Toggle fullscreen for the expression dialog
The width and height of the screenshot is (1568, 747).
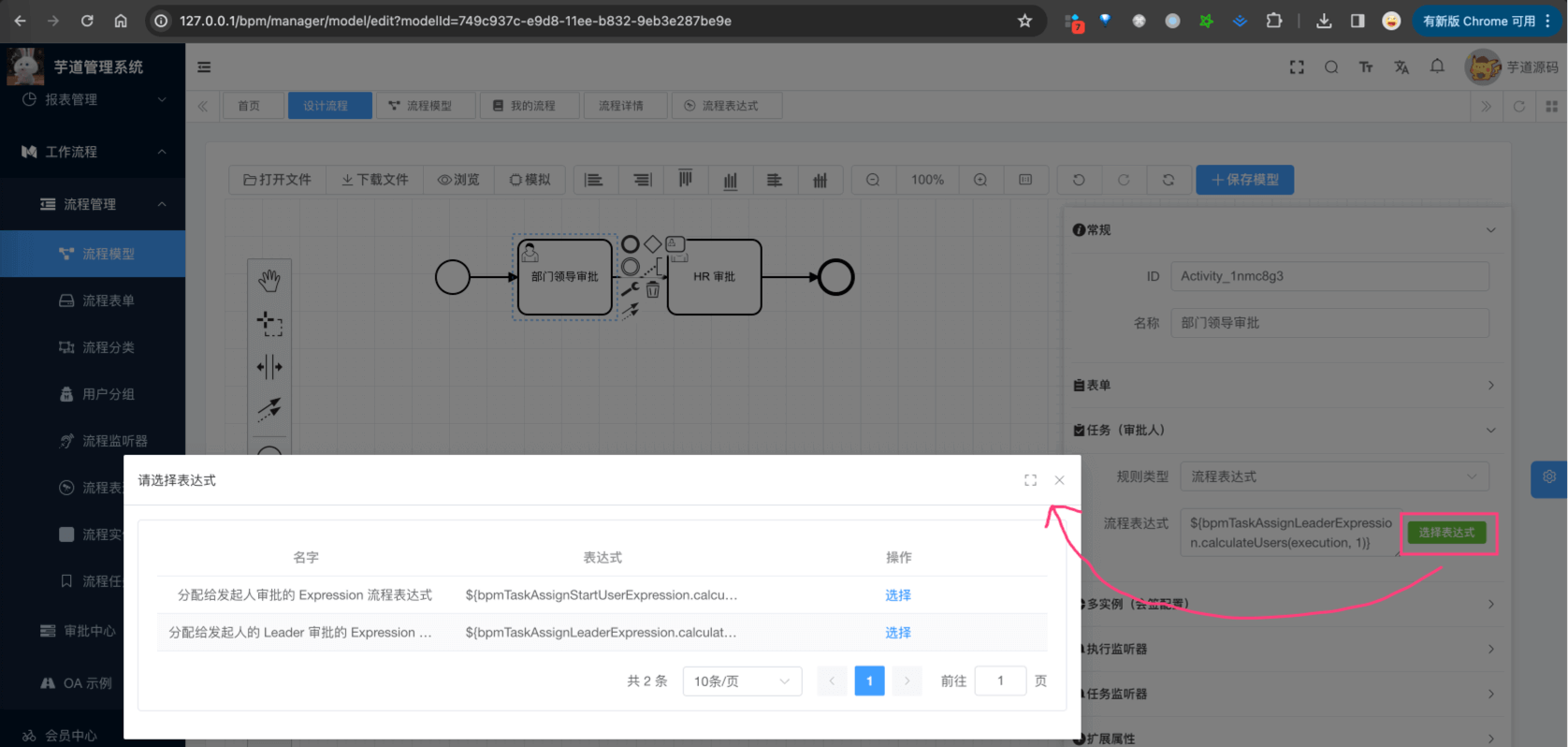pos(1030,480)
